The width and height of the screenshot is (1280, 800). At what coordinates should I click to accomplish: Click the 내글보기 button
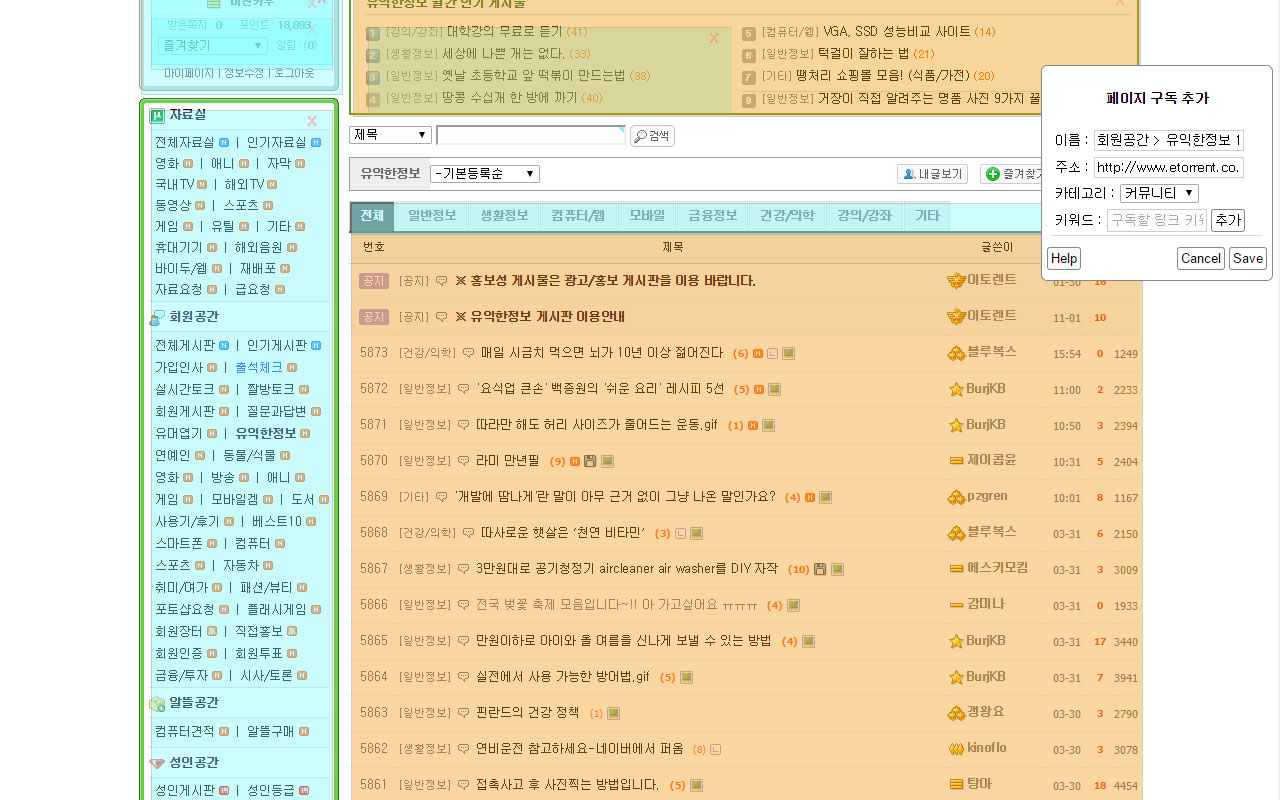(x=933, y=174)
